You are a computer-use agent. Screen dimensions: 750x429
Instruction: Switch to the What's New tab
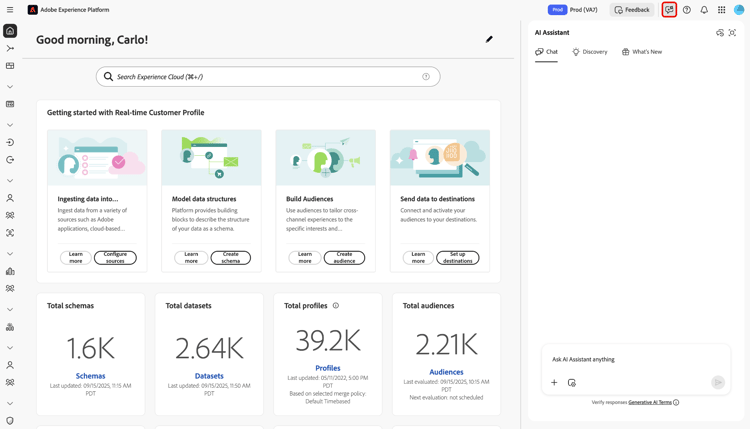[x=641, y=52]
